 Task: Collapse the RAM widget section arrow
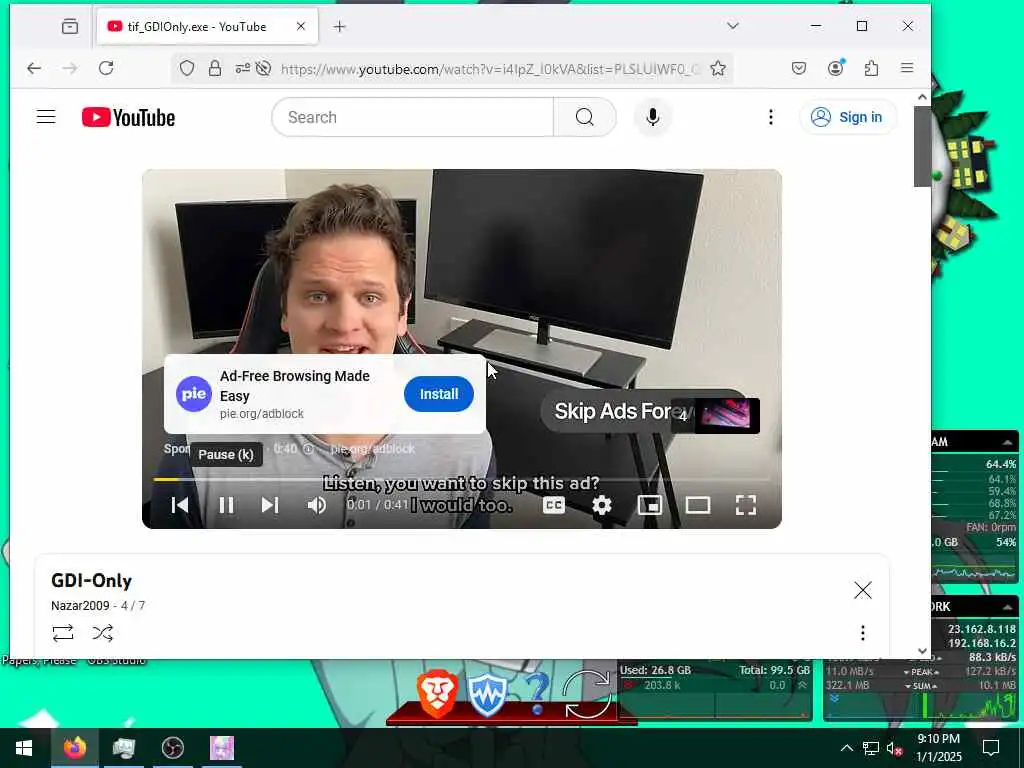tap(1007, 442)
